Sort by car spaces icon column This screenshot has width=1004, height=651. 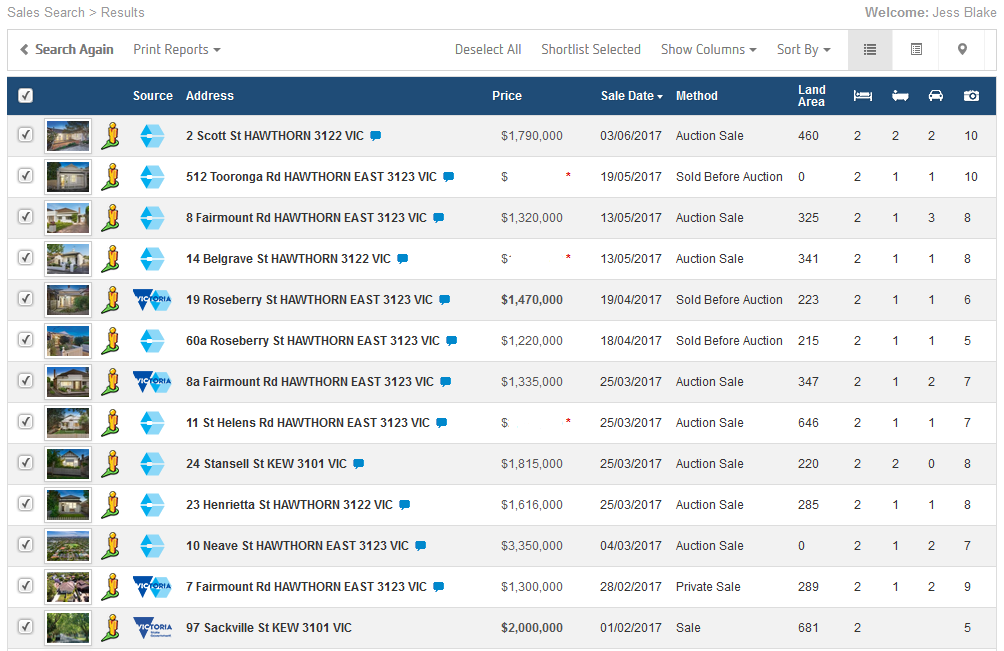935,96
